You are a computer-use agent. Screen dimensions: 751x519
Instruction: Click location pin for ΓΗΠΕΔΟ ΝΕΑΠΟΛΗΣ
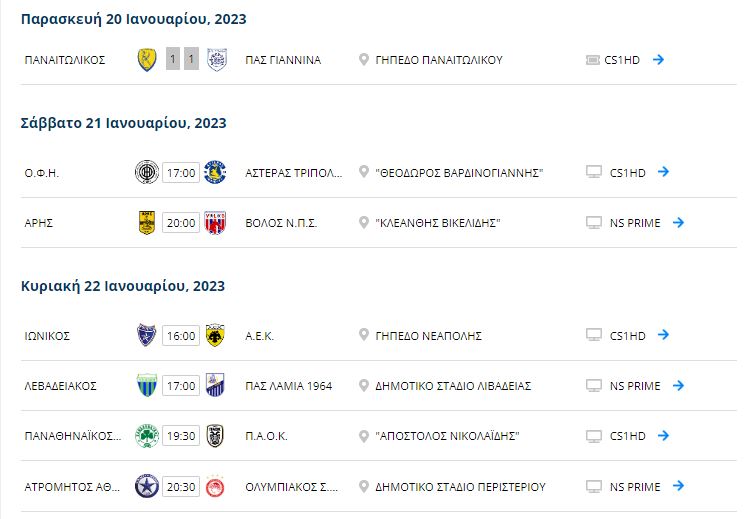coord(364,335)
